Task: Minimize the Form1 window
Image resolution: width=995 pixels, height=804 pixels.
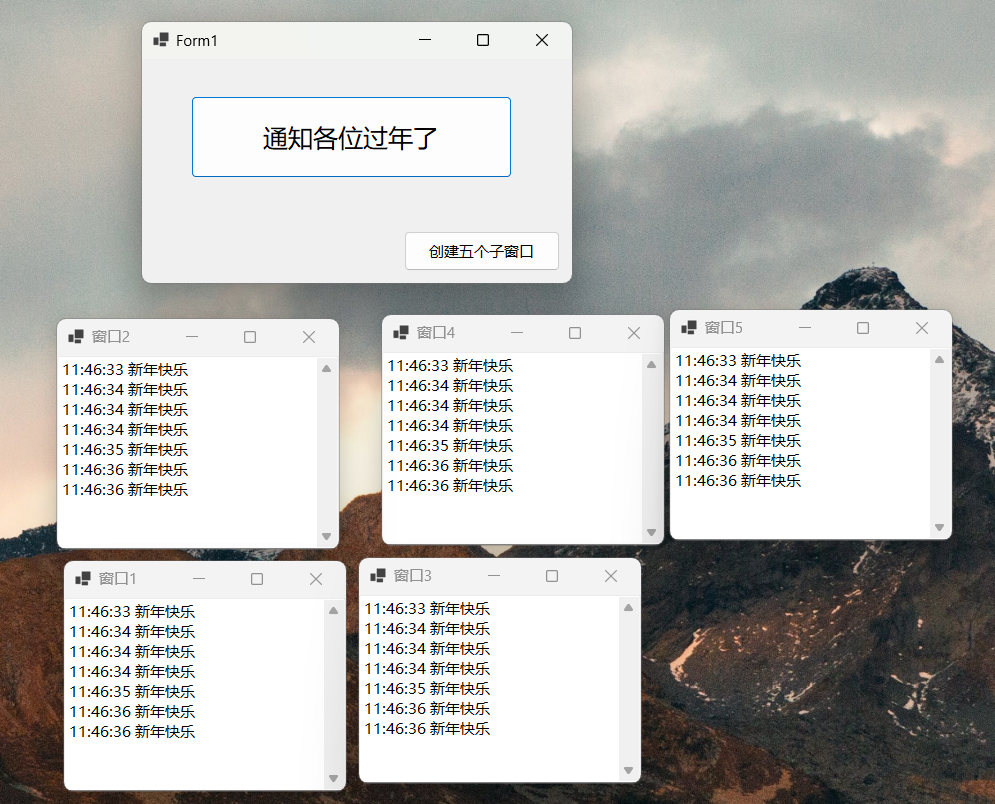Action: (425, 40)
